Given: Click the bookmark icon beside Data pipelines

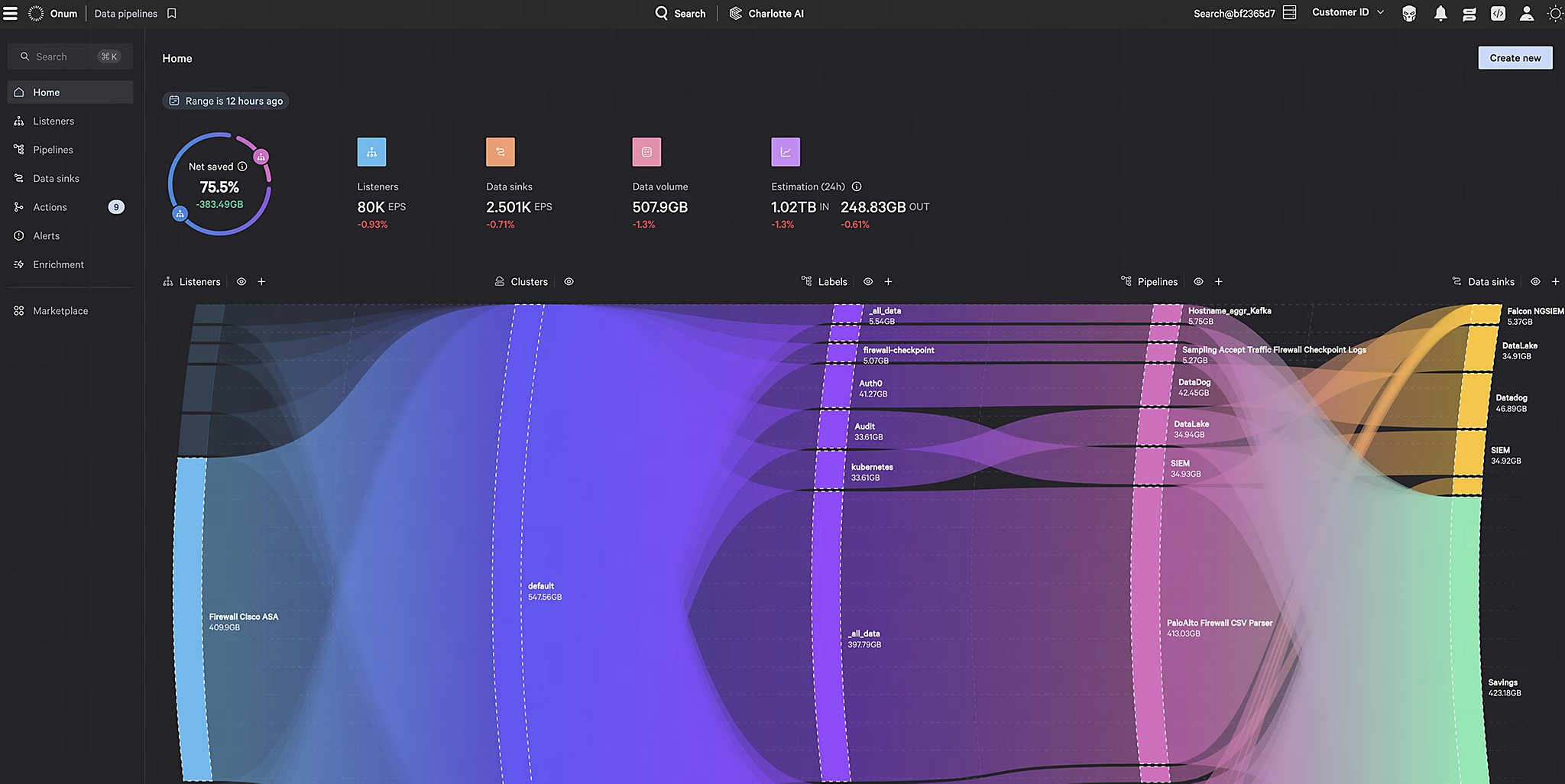Looking at the screenshot, I should [172, 14].
